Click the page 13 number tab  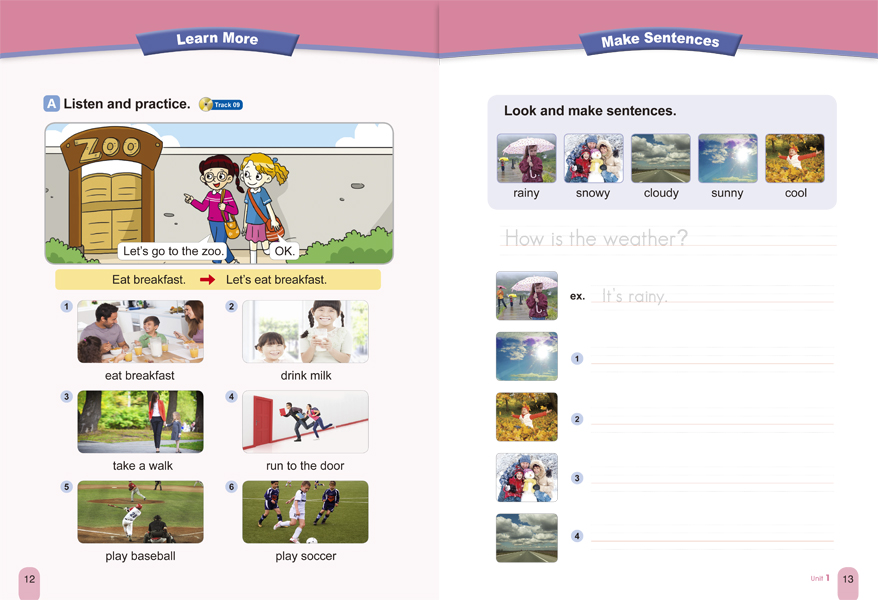point(848,582)
